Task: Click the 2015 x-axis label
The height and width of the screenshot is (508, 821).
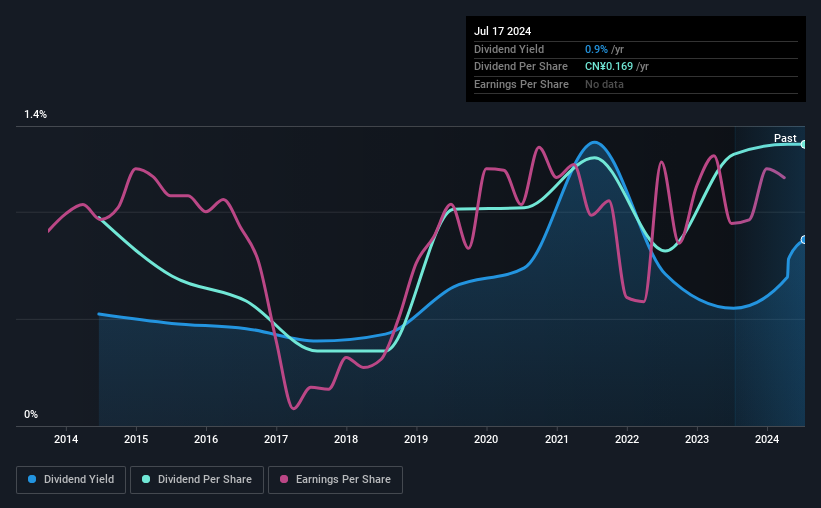Action: pos(136,439)
